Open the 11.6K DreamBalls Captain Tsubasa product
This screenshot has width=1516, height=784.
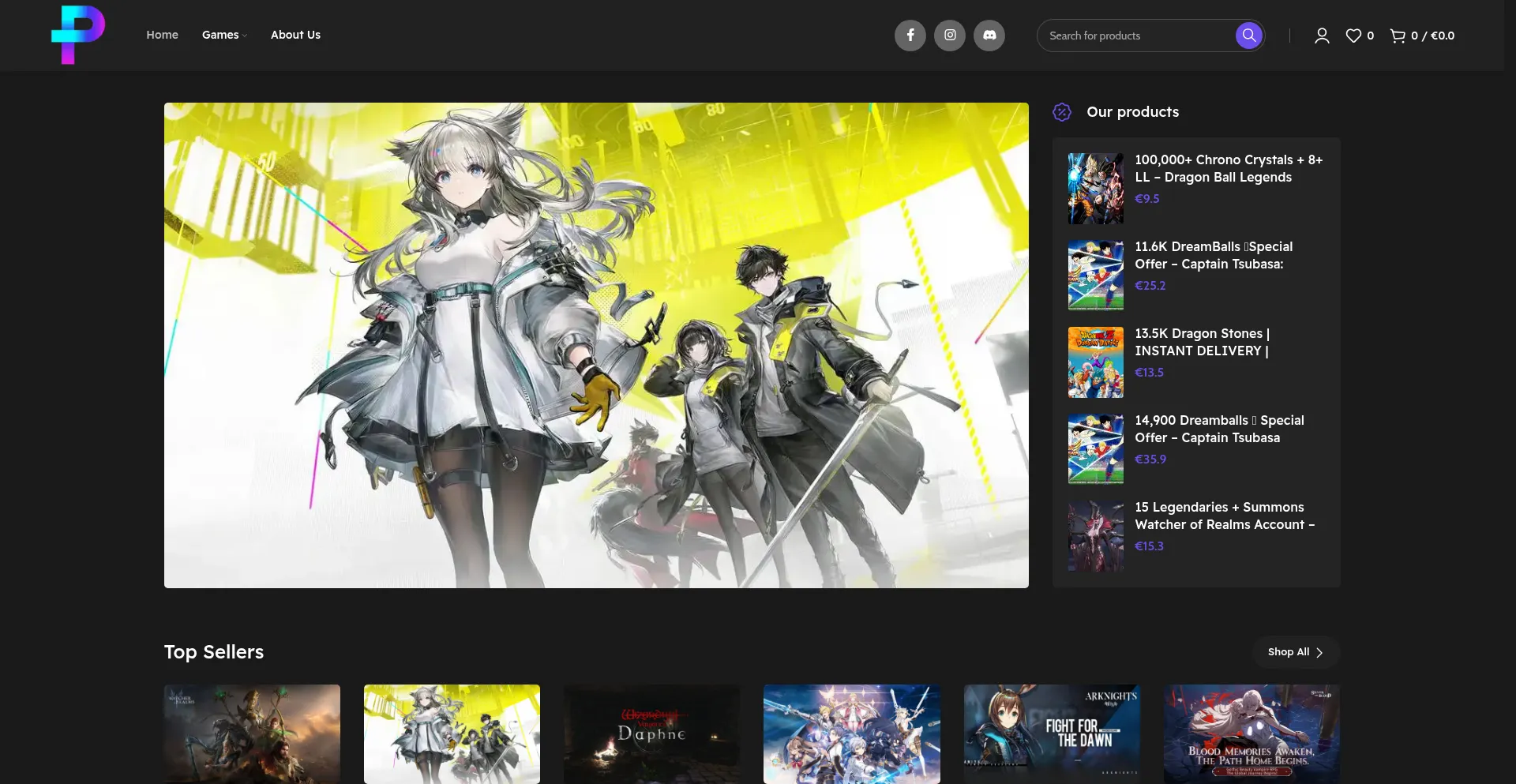(1214, 255)
